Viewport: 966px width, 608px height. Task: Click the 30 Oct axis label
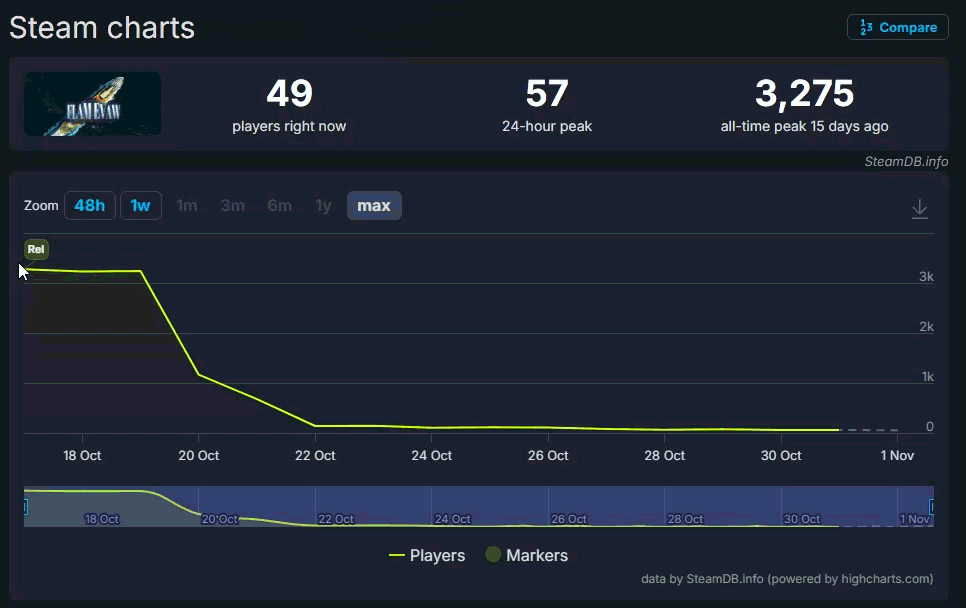click(x=781, y=455)
